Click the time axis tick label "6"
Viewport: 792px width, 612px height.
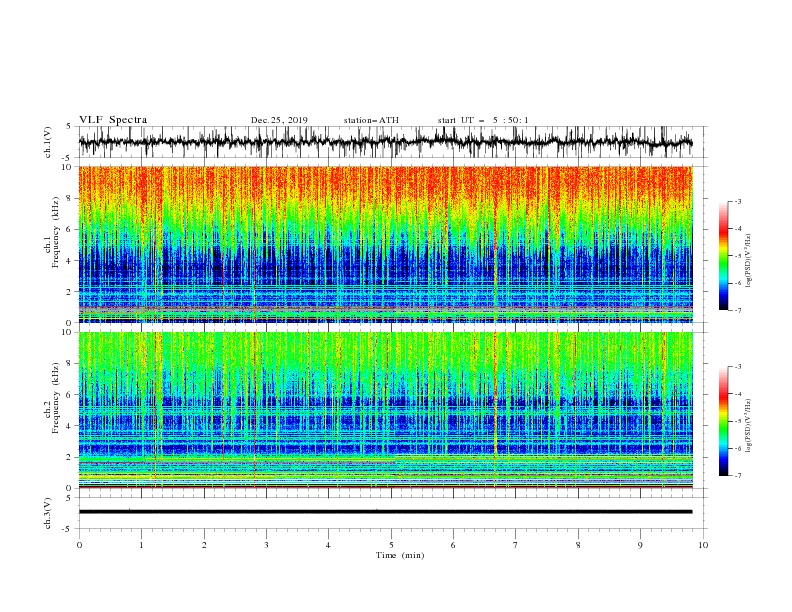click(x=453, y=545)
